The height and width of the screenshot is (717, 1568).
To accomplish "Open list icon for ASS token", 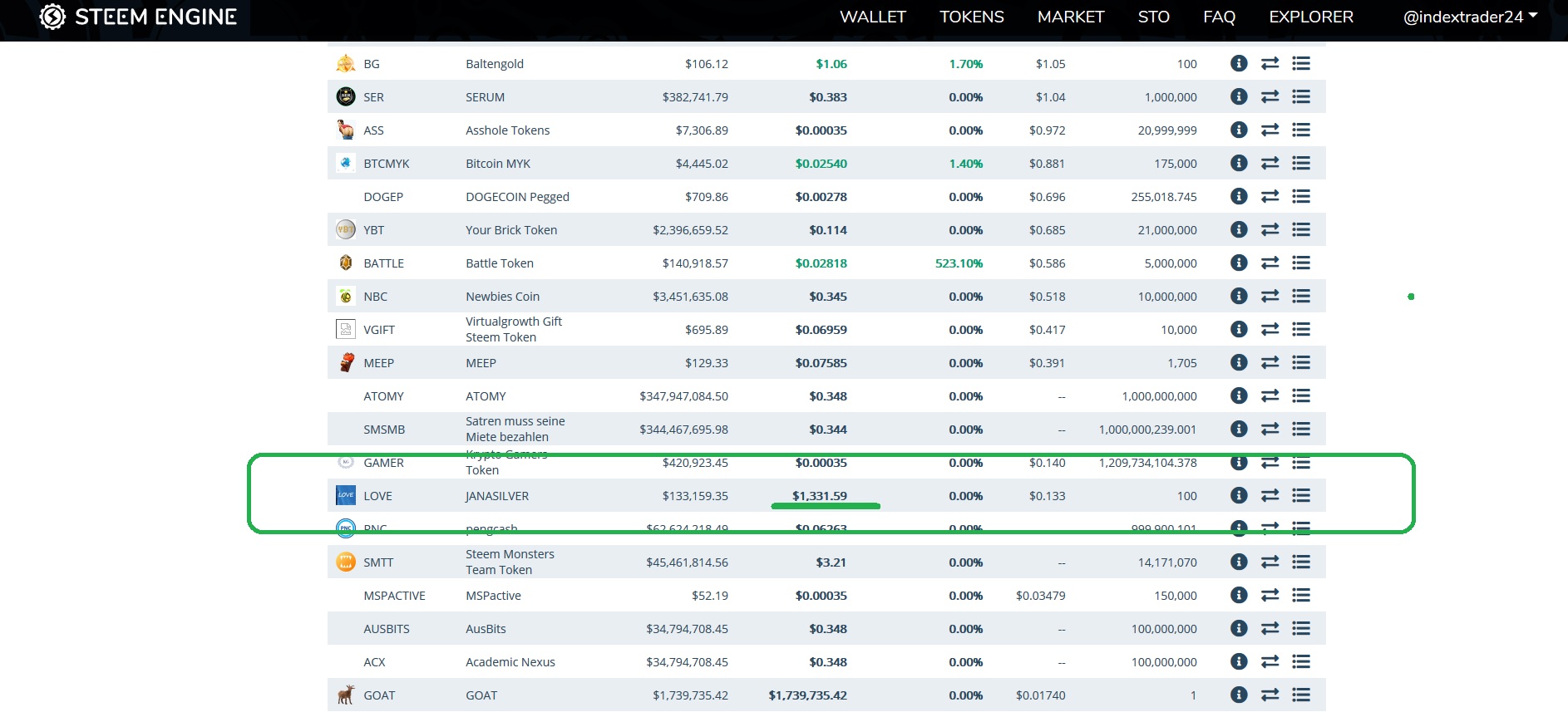I will click(x=1301, y=130).
